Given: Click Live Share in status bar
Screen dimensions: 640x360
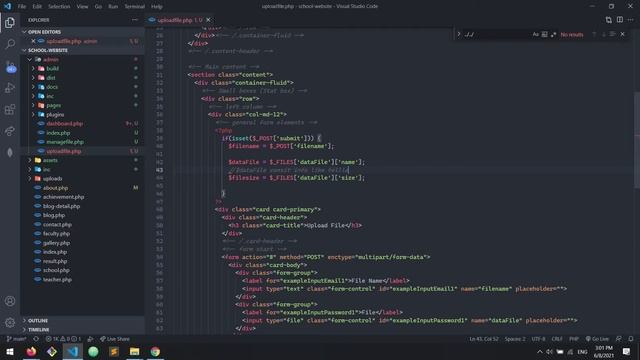Looking at the screenshot, I should tap(115, 339).
